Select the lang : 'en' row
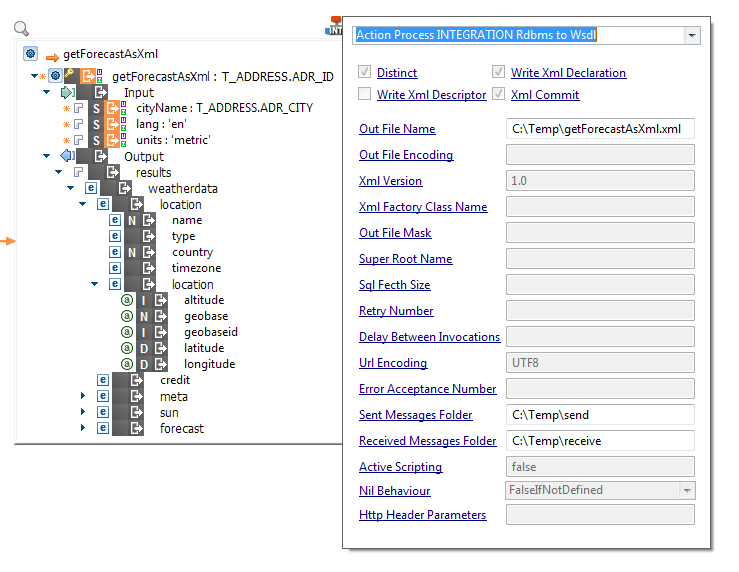The height and width of the screenshot is (572, 739). [x=161, y=124]
